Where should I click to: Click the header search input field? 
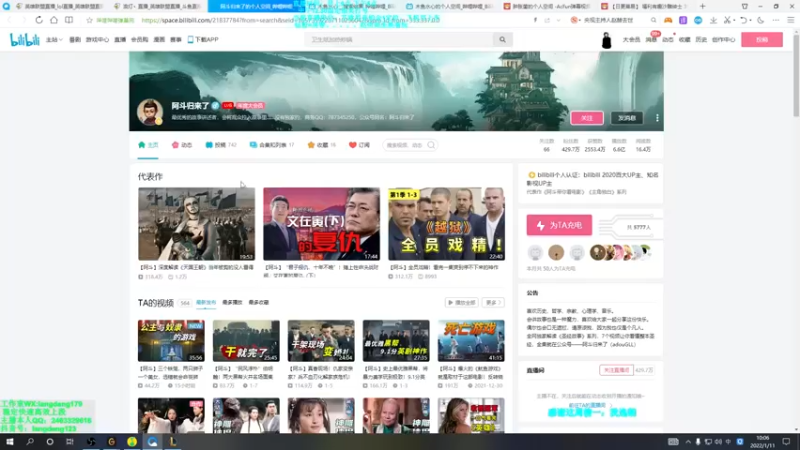click(x=399, y=40)
